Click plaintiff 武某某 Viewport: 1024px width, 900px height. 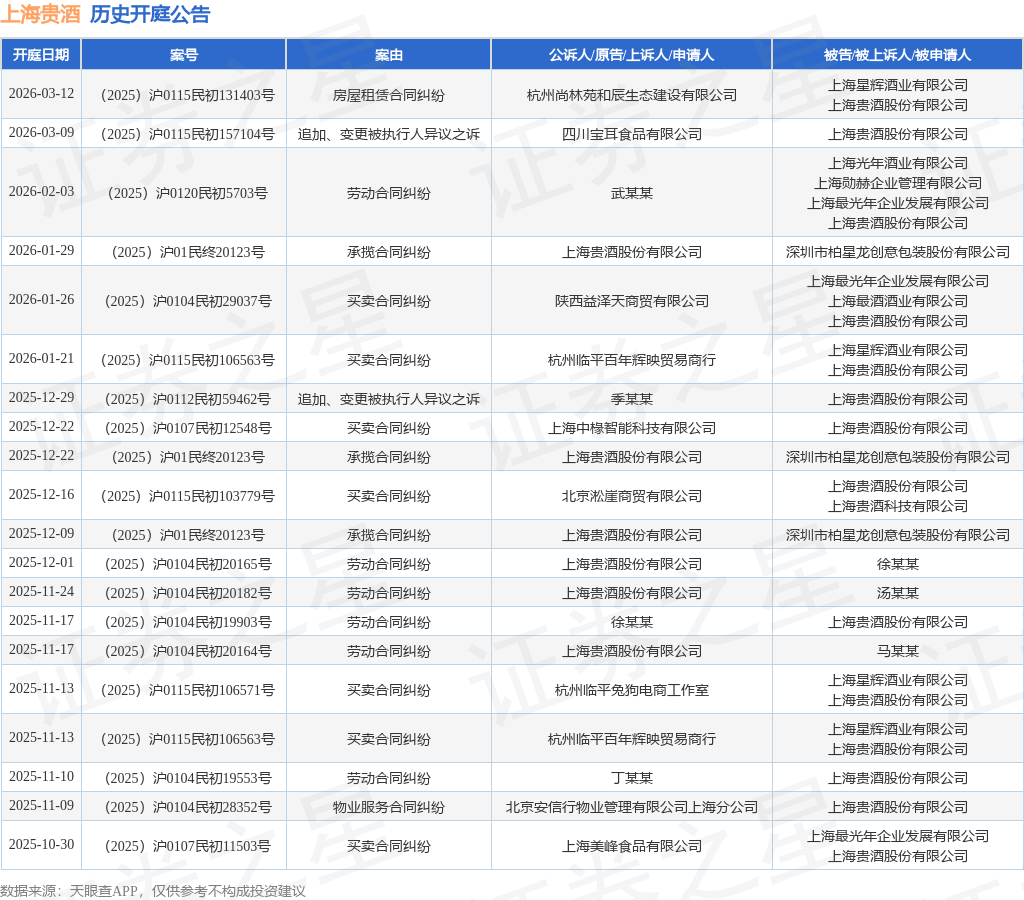tap(632, 193)
